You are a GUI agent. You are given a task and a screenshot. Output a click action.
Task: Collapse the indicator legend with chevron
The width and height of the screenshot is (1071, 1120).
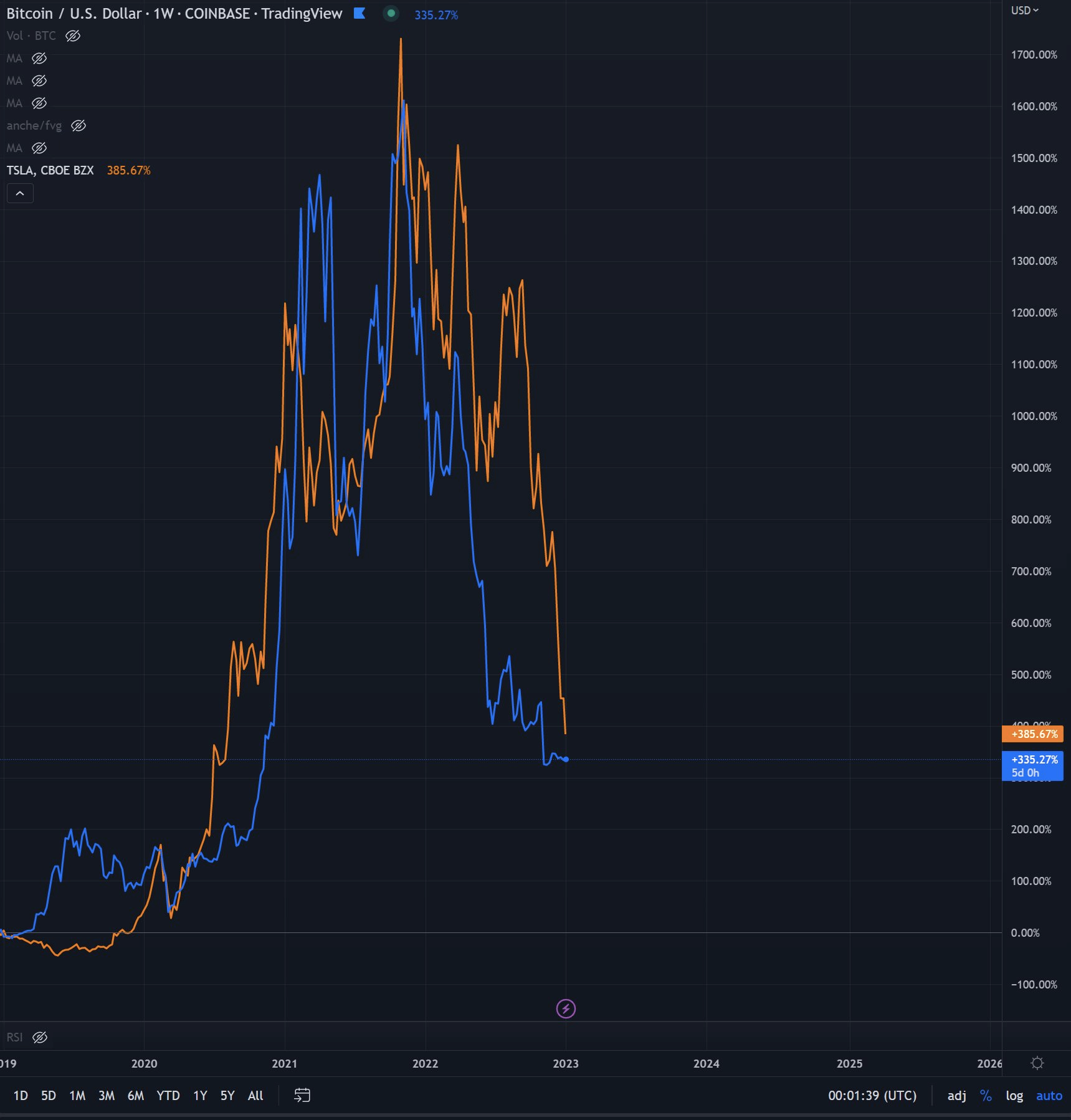[x=20, y=193]
